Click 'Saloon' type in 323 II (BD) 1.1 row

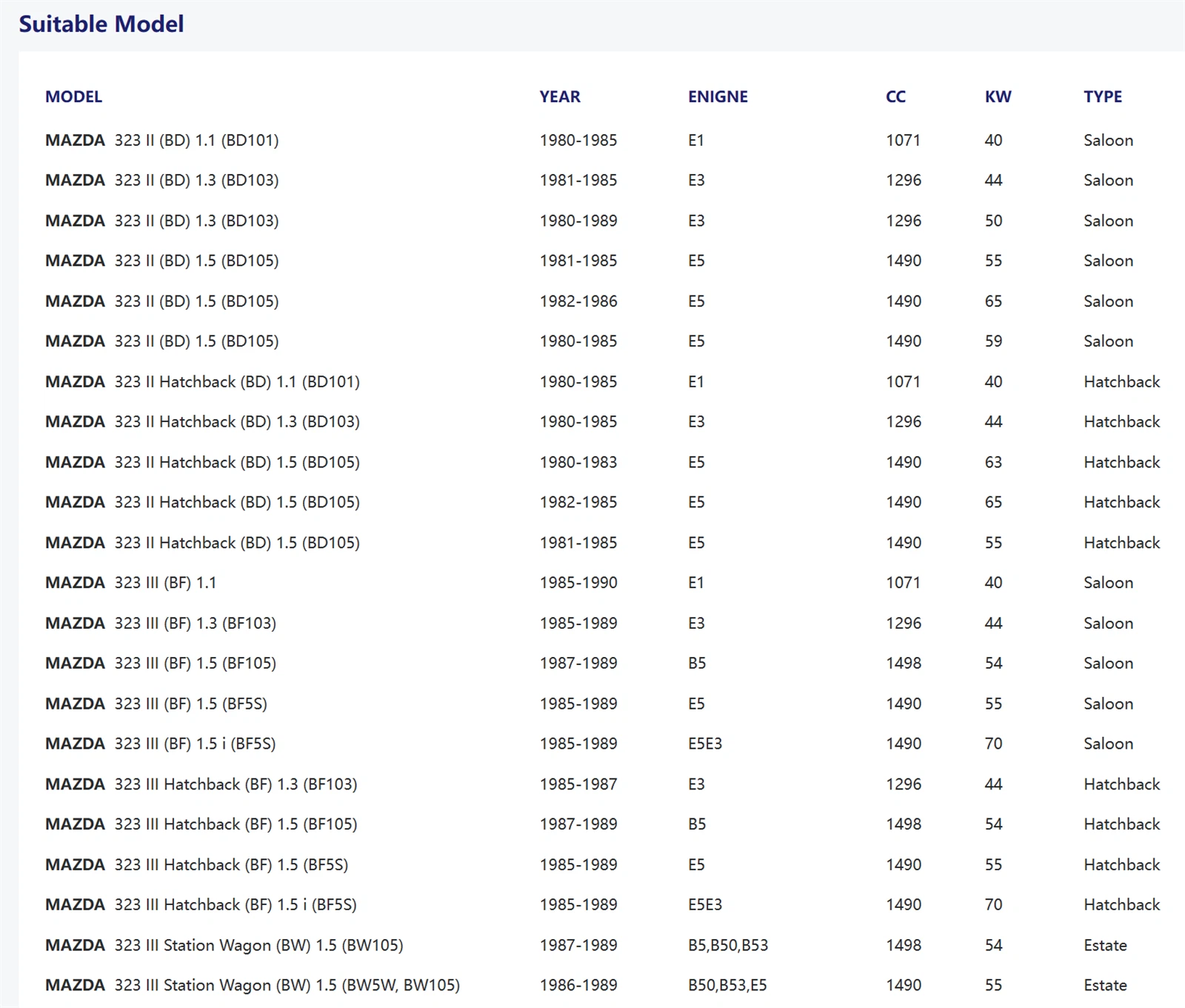[x=1108, y=140]
